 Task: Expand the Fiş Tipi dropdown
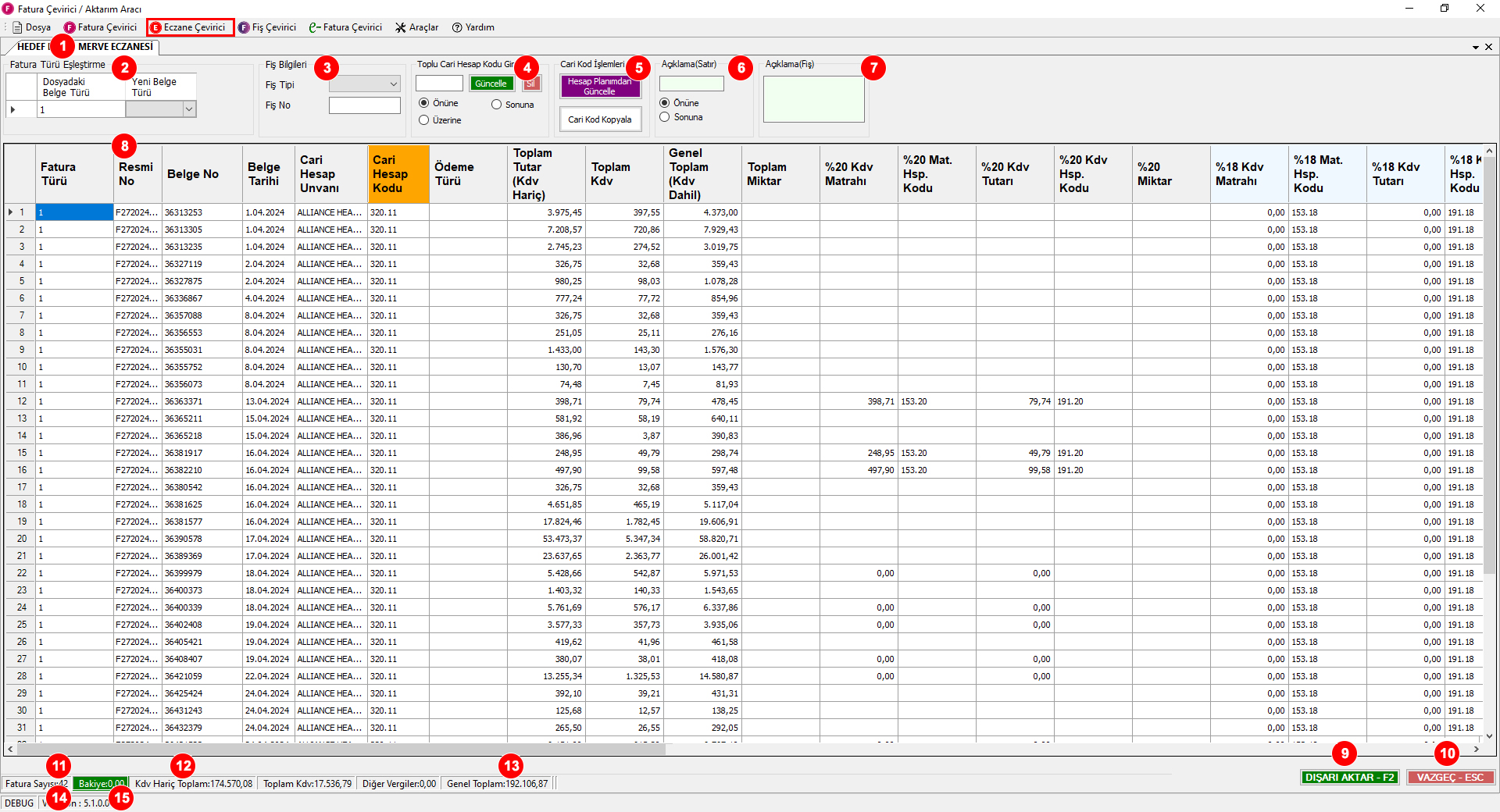click(x=365, y=84)
